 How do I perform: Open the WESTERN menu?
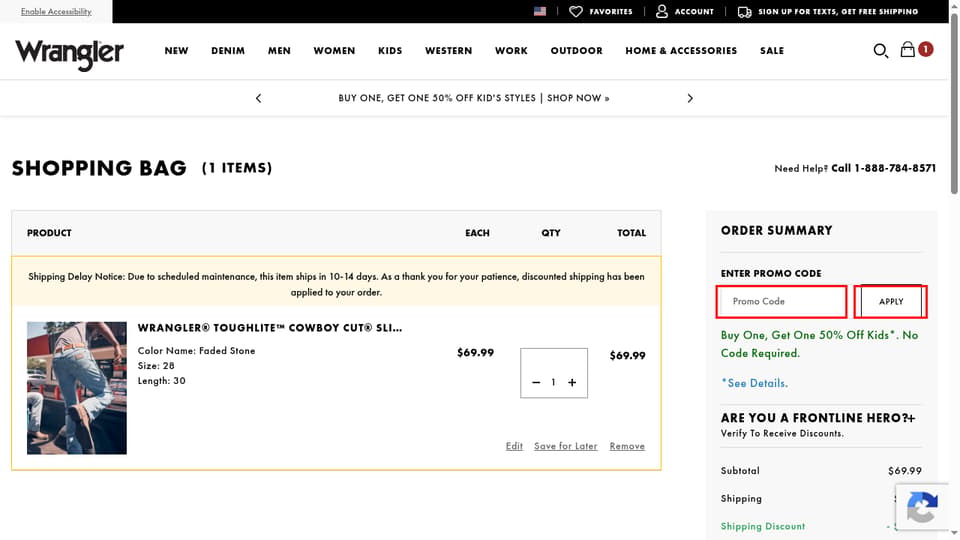tap(449, 51)
